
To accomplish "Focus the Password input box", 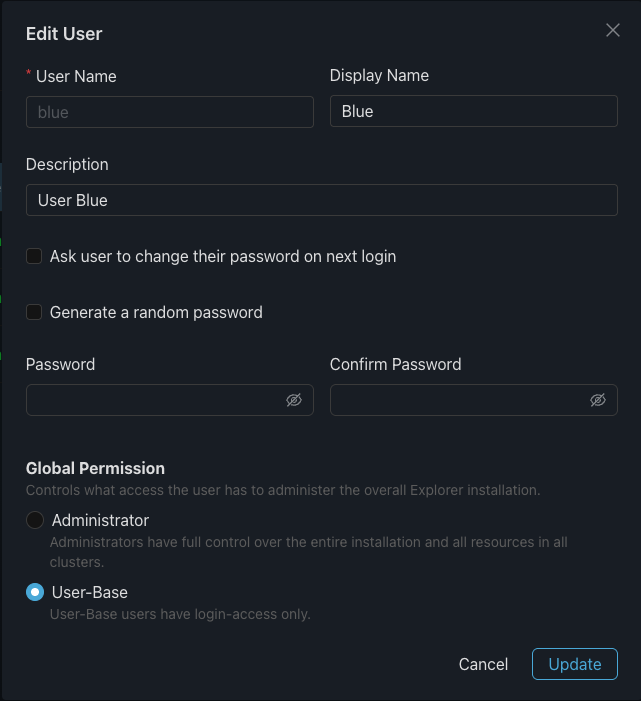I will tap(155, 400).
